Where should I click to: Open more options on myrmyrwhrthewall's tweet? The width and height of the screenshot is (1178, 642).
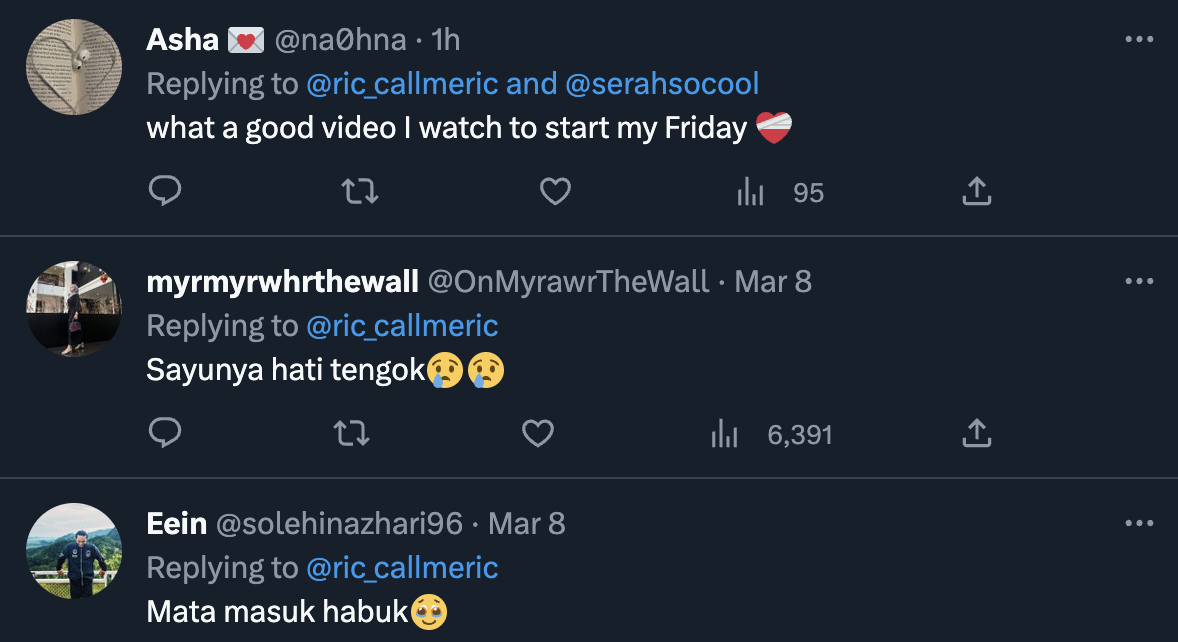point(1139,282)
